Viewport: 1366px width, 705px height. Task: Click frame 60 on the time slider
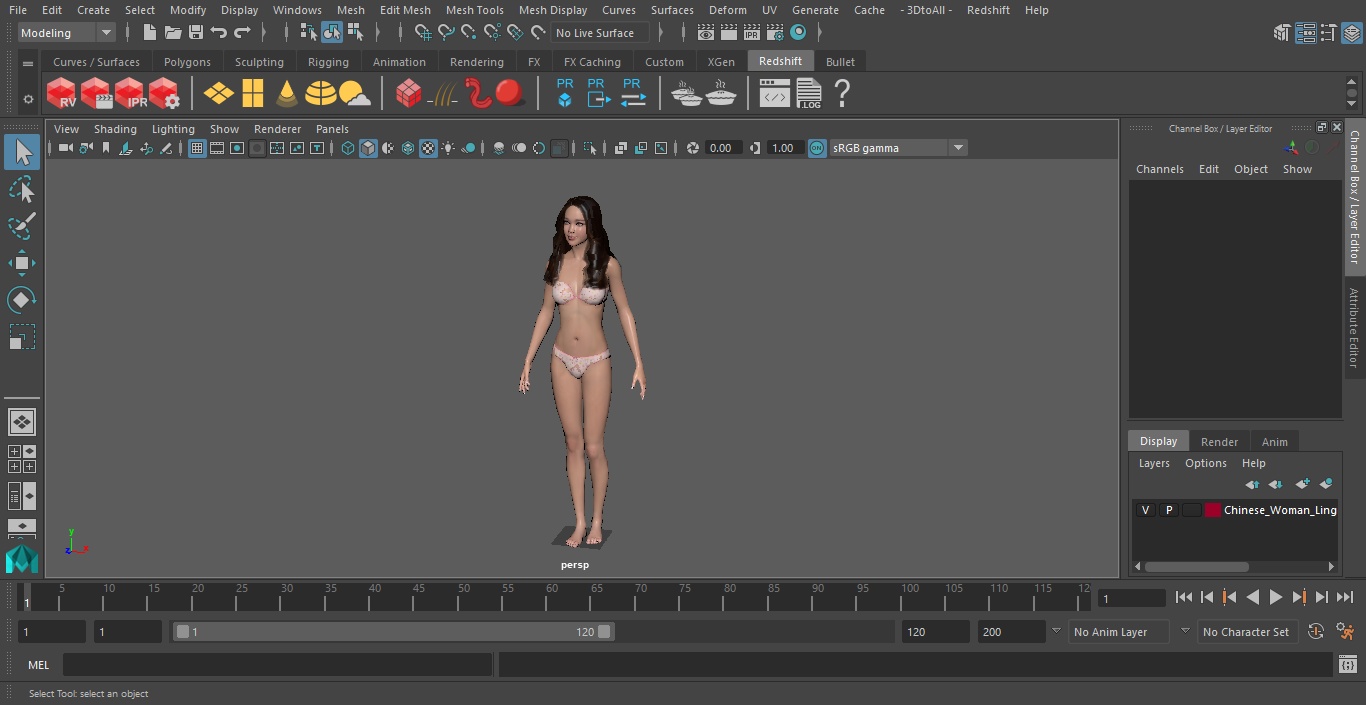tap(552, 596)
